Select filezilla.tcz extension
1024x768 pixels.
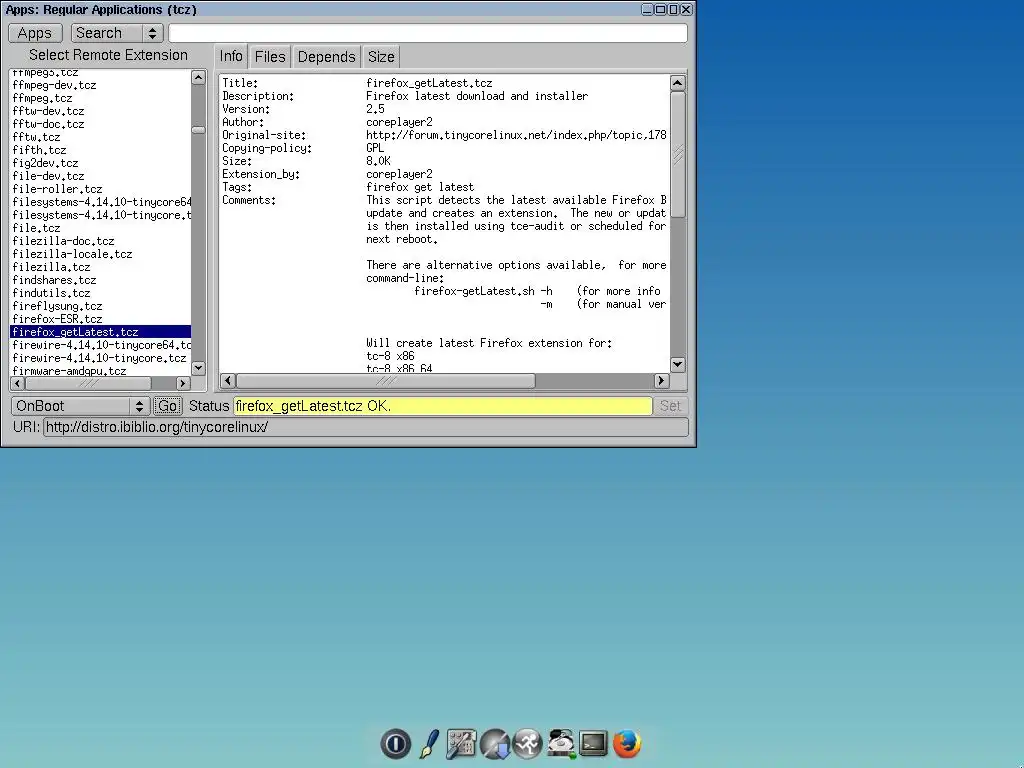pyautogui.click(x=101, y=267)
